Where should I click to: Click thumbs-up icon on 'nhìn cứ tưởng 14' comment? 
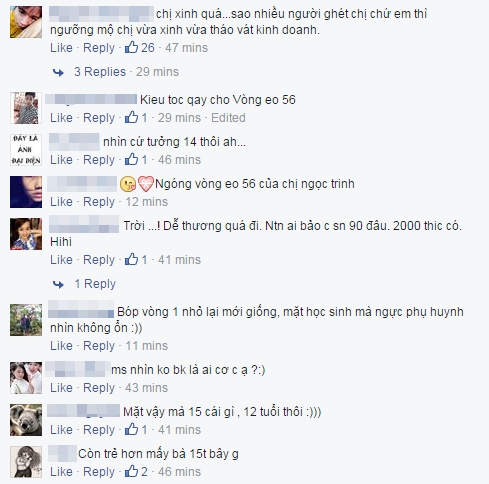[x=131, y=159]
